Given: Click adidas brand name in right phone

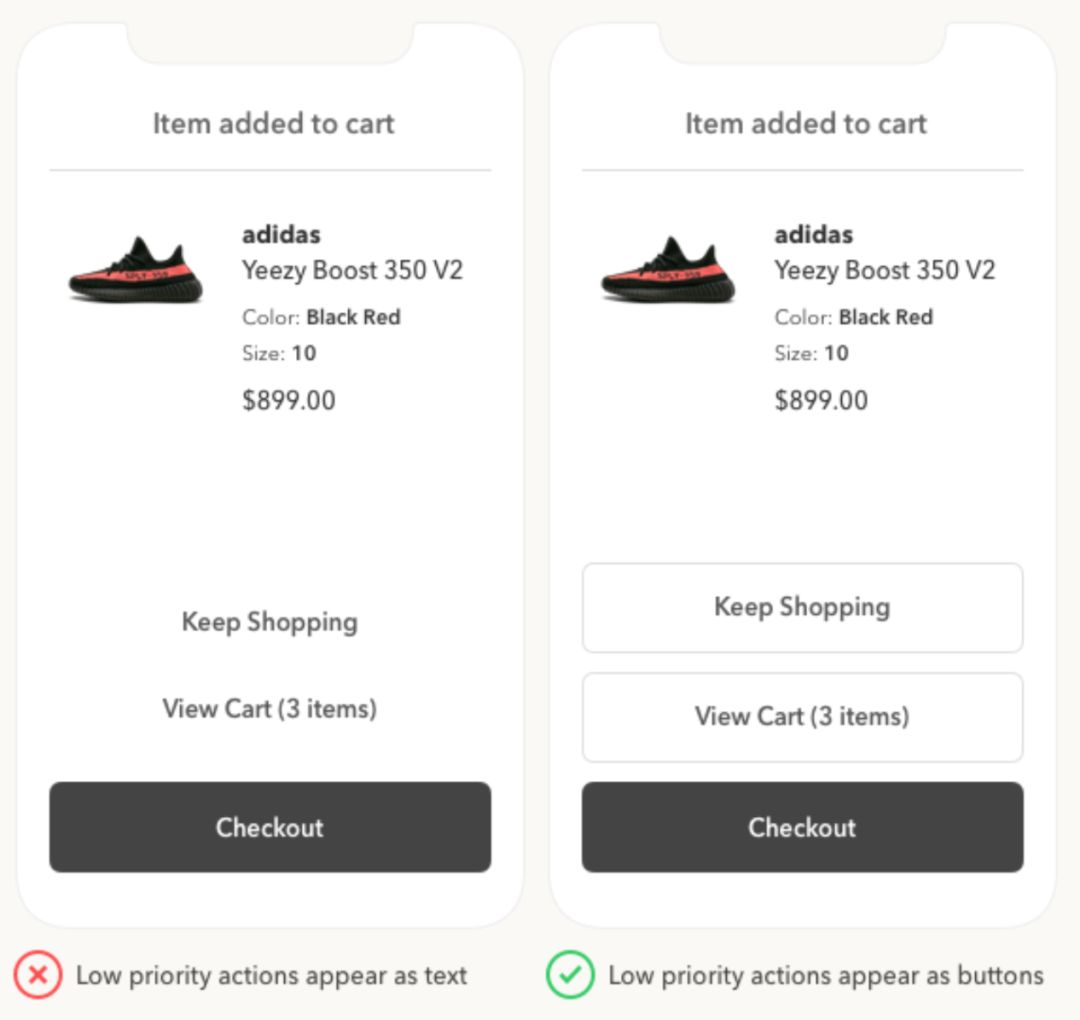Looking at the screenshot, I should (x=813, y=235).
